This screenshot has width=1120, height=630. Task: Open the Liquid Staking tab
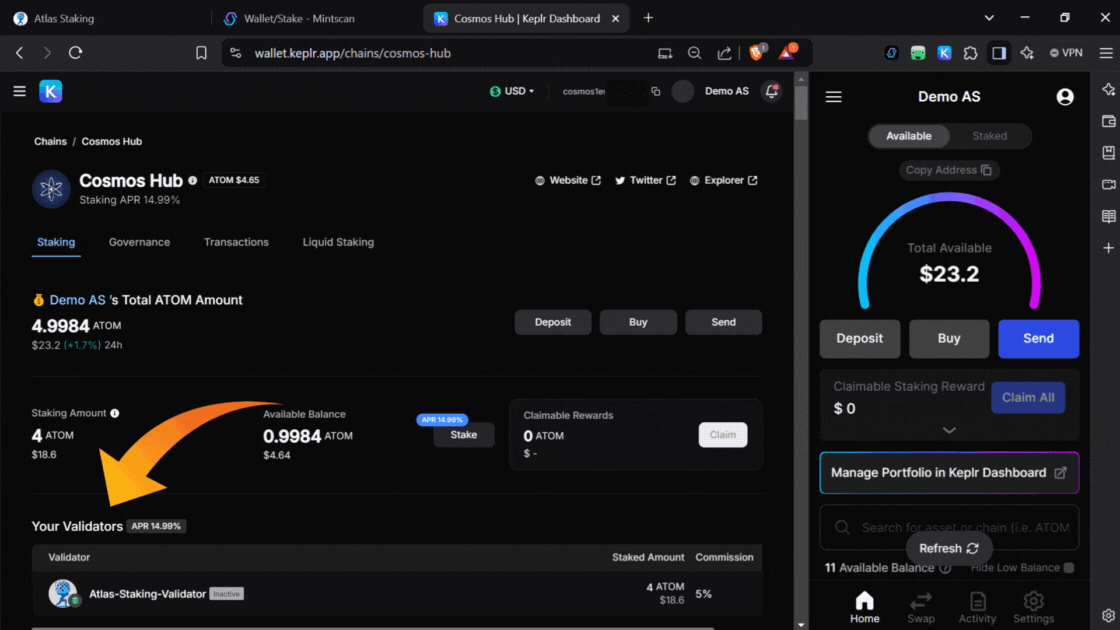pos(338,242)
